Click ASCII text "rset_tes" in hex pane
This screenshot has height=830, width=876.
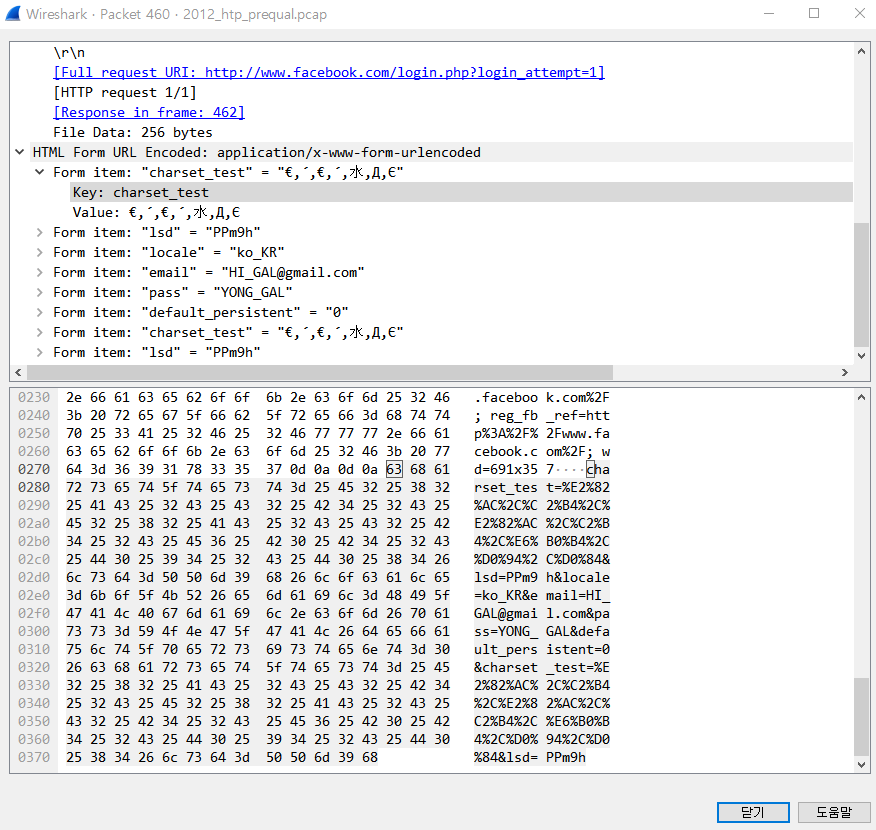tap(506, 488)
